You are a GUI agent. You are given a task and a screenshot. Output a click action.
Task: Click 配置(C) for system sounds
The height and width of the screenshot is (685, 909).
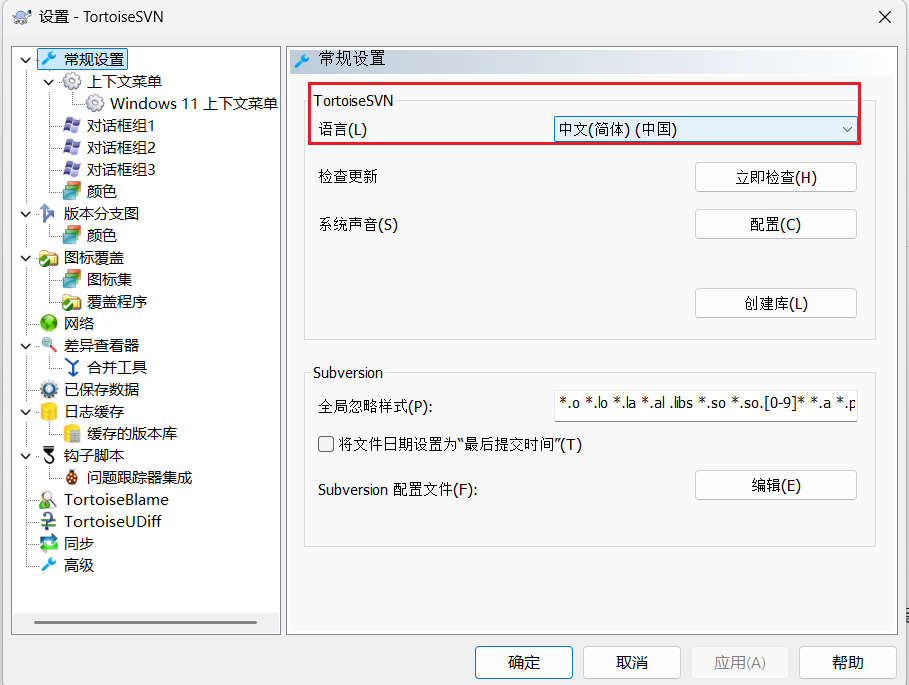[x=776, y=224]
